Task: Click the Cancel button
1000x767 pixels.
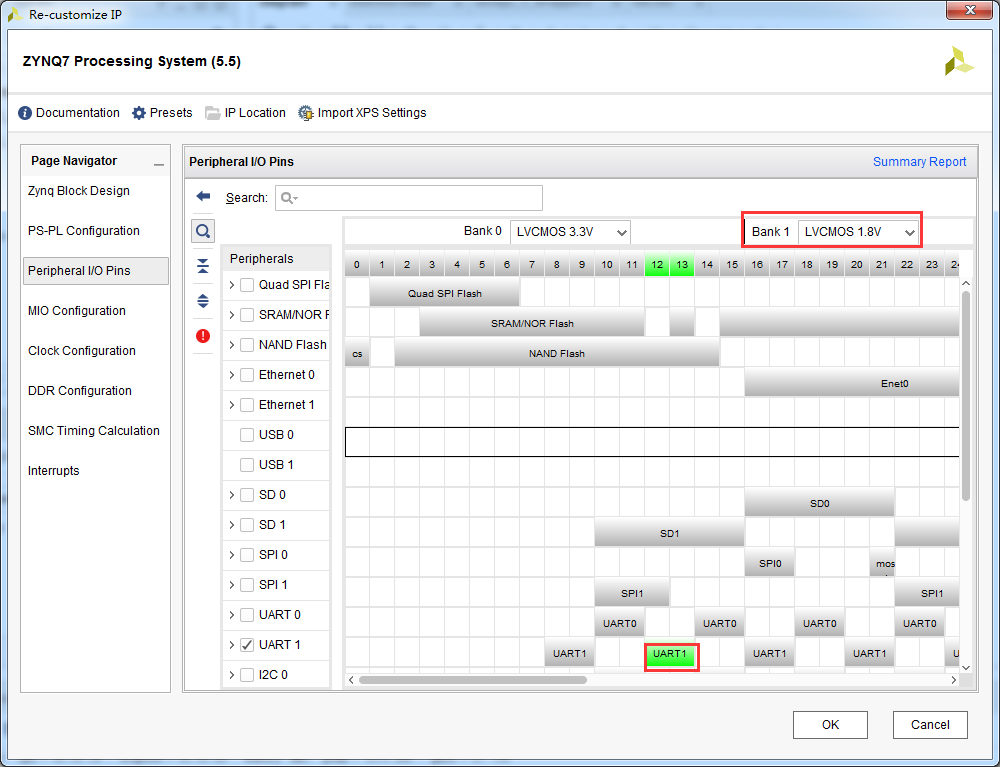Action: click(930, 725)
